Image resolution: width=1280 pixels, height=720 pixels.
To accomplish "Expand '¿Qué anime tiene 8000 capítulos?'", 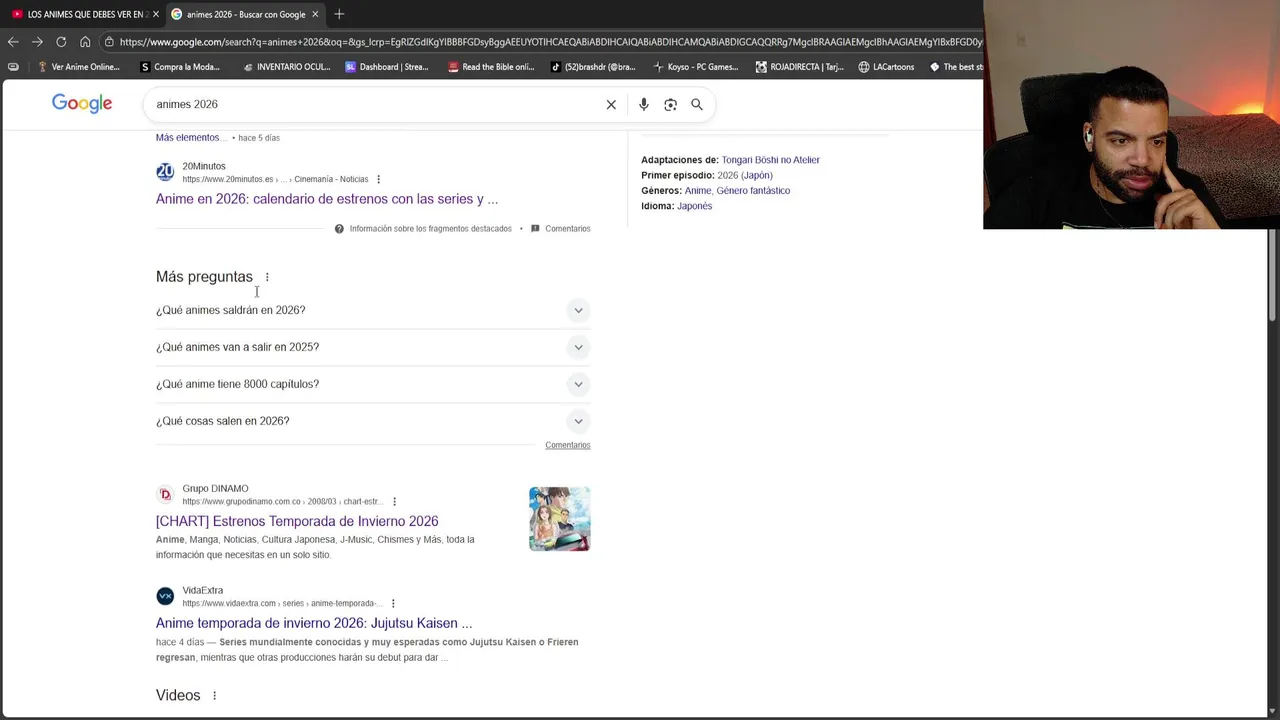I will pyautogui.click(x=373, y=384).
